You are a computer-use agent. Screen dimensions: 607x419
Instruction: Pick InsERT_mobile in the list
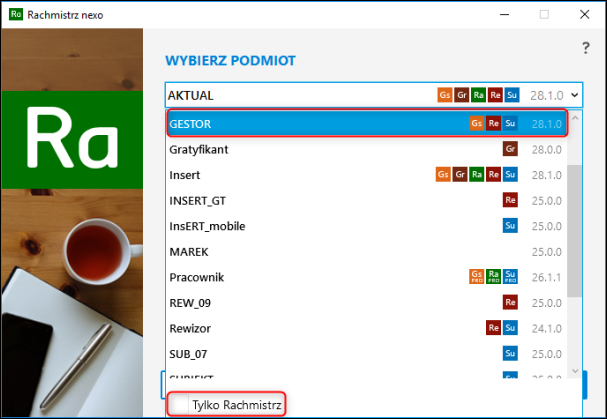click(367, 226)
